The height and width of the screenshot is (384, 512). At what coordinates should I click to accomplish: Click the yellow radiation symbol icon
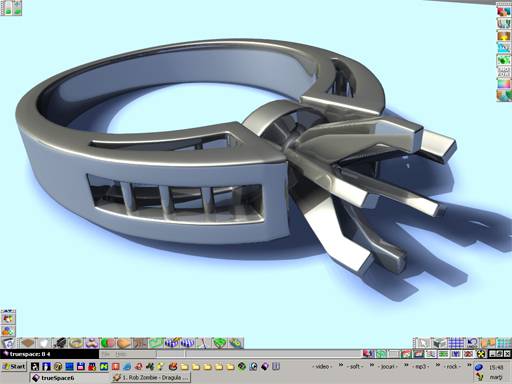pos(481,354)
